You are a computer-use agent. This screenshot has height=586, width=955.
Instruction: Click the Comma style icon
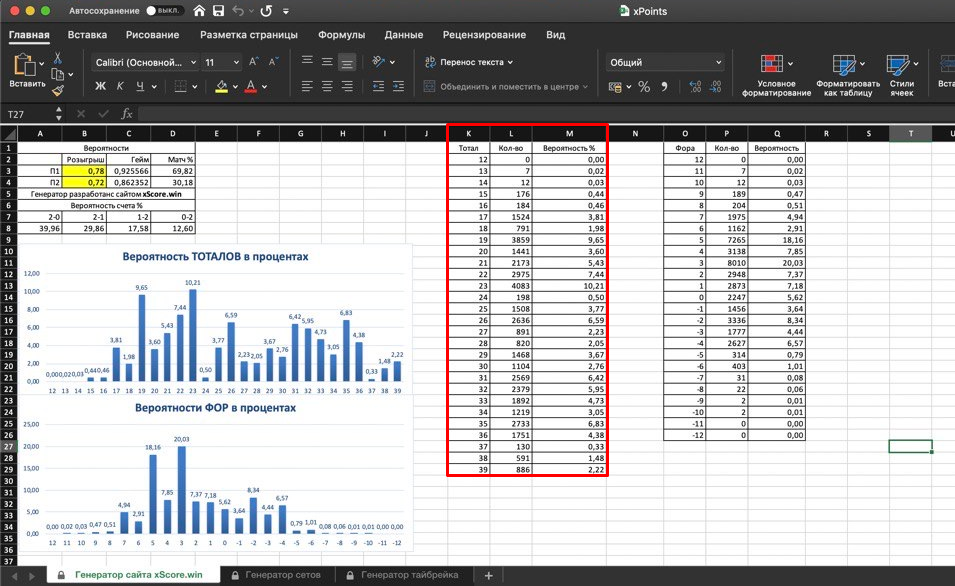pos(664,86)
